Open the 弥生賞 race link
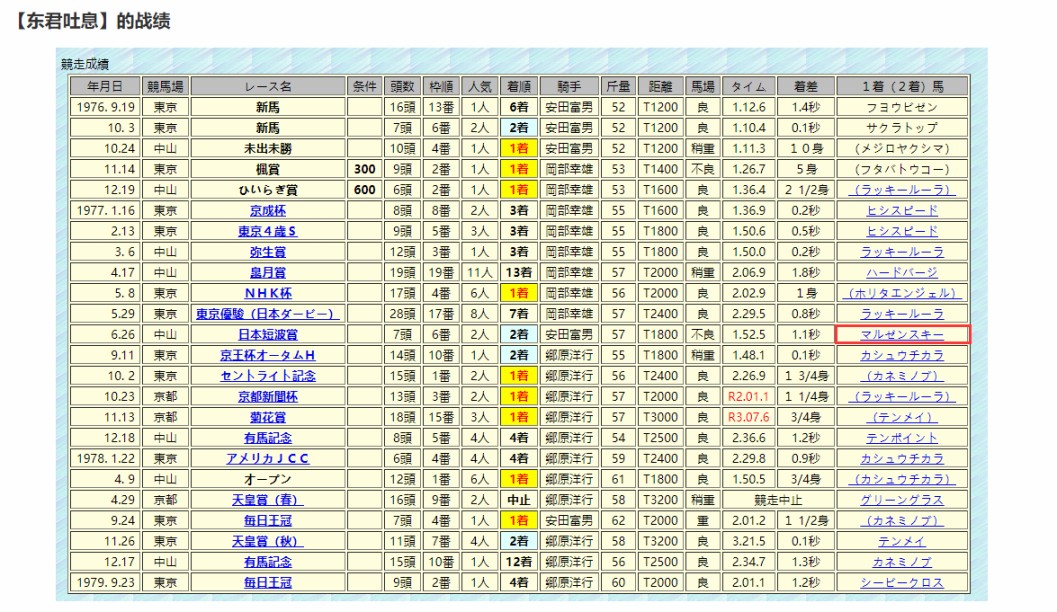The width and height of the screenshot is (1057, 612). (x=267, y=252)
